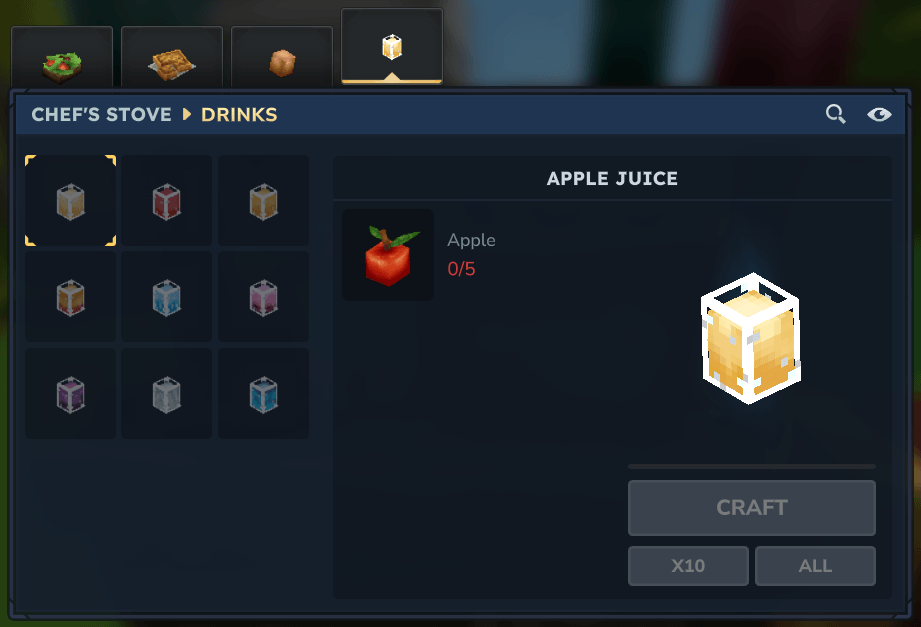Image resolution: width=921 pixels, height=627 pixels.
Task: Select the red juice recipe icon
Action: pyautogui.click(x=166, y=201)
